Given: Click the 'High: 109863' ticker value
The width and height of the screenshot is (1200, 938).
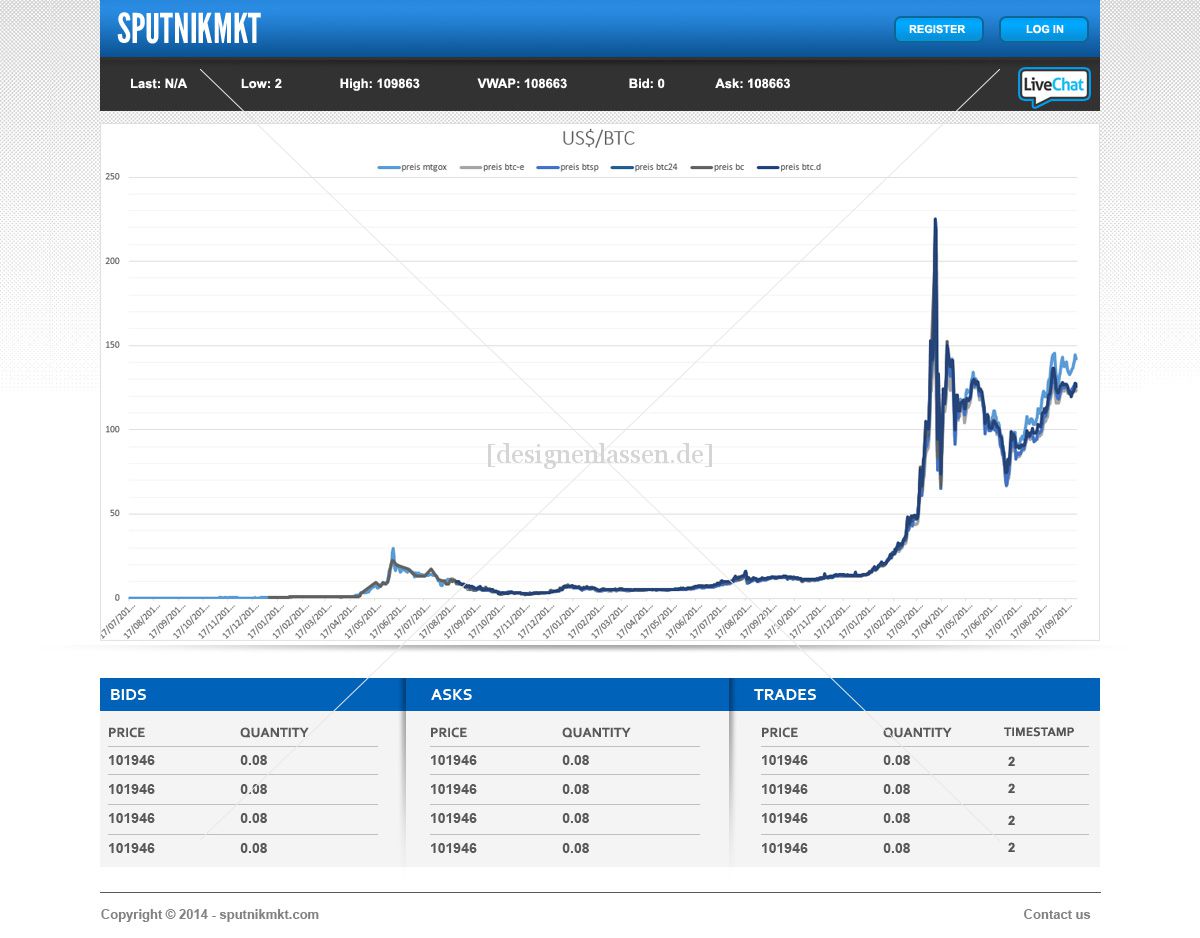Looking at the screenshot, I should [x=380, y=84].
